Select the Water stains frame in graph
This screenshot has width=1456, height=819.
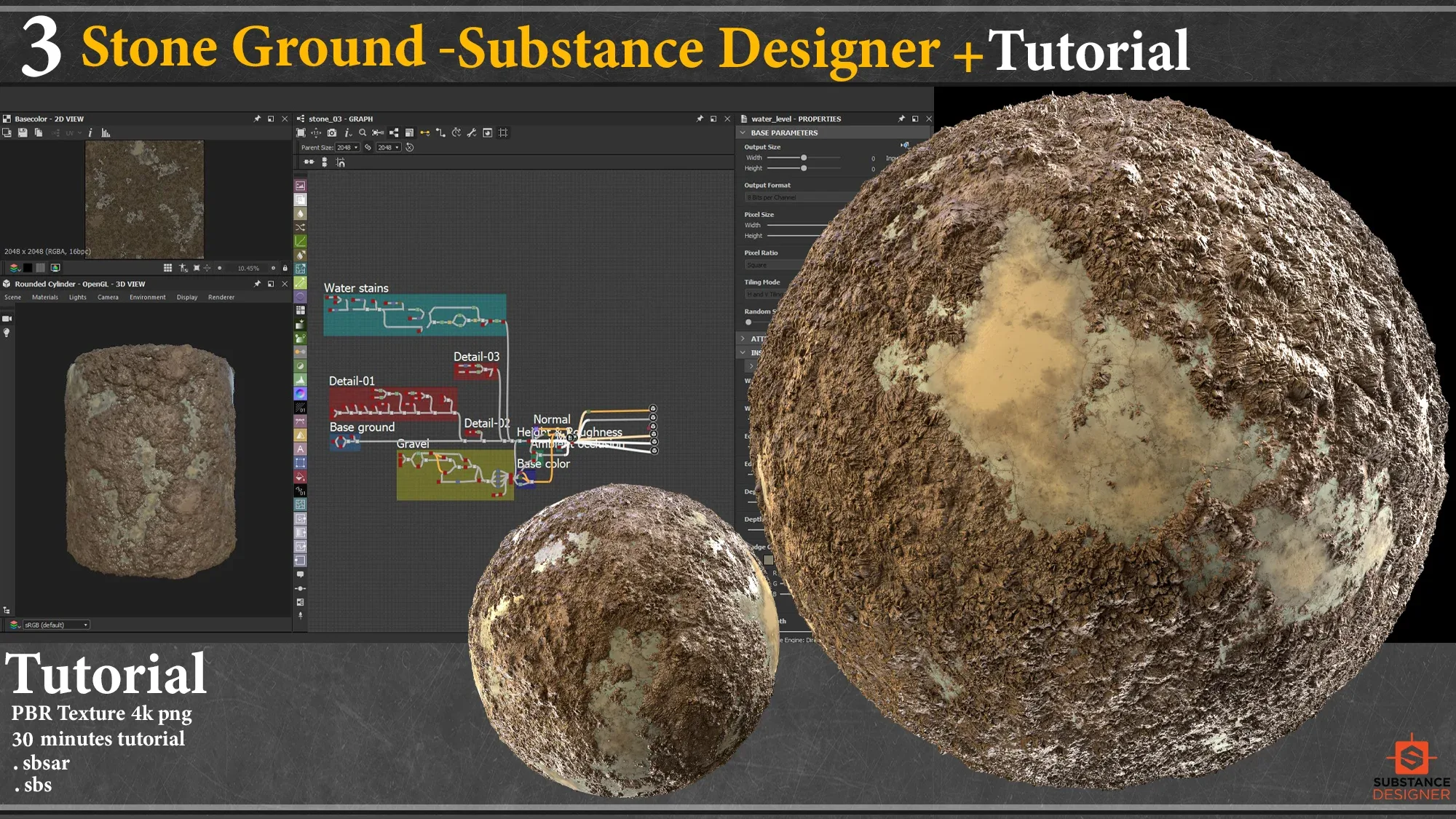point(415,314)
